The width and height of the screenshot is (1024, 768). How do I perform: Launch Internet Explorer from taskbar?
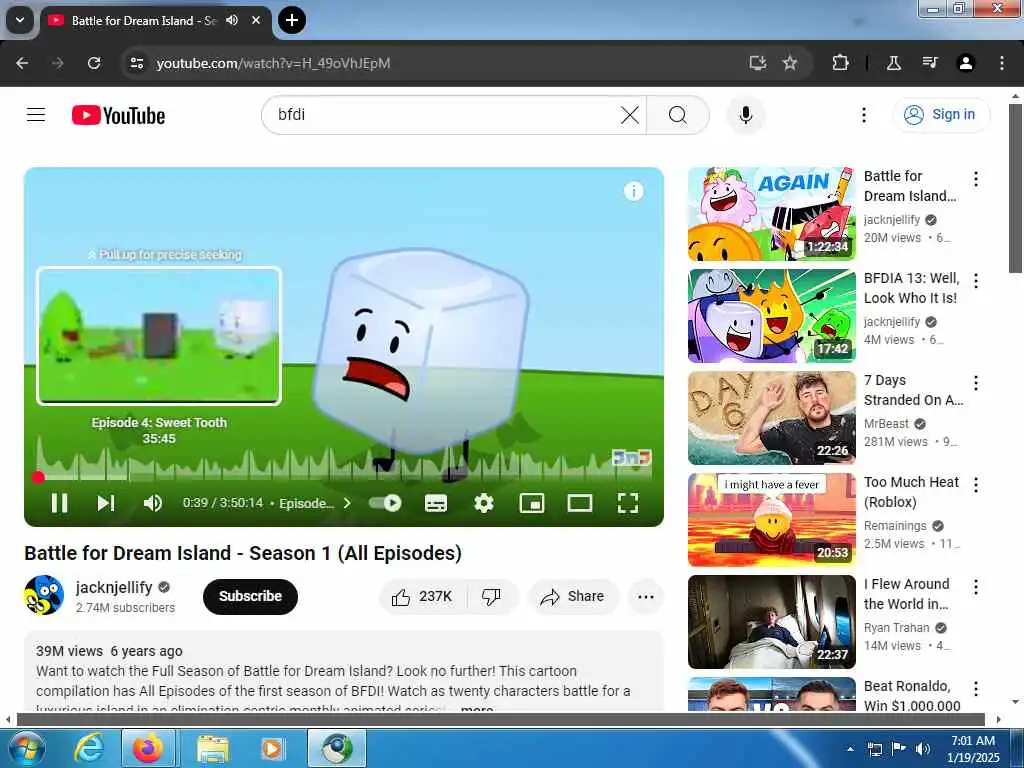point(88,748)
